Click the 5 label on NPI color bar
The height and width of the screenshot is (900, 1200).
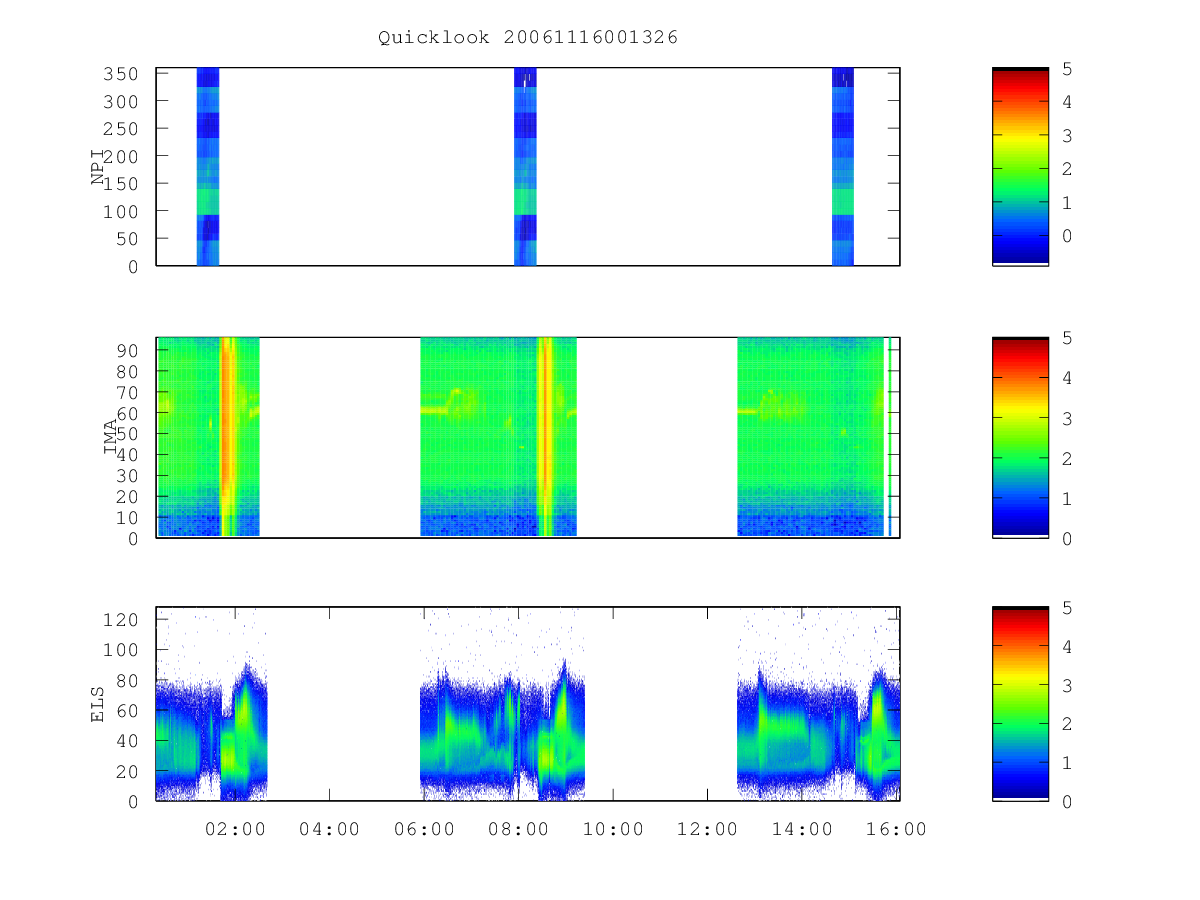click(x=1067, y=69)
